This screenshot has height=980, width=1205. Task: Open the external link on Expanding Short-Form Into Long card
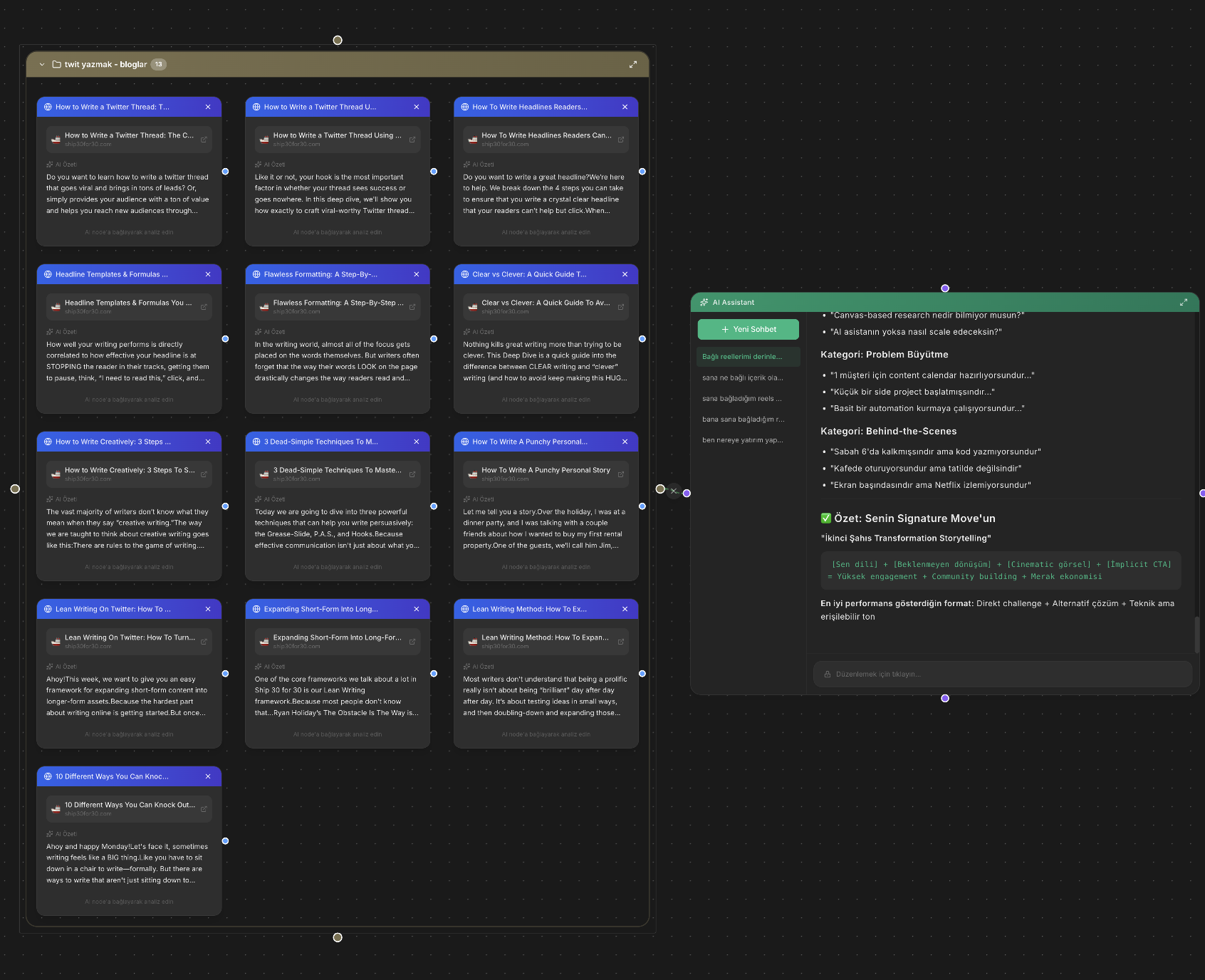click(412, 640)
